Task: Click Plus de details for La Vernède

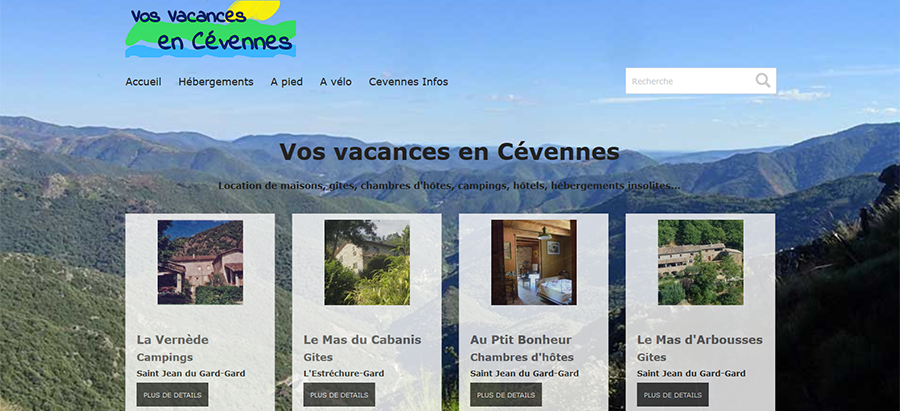Action: [172, 395]
